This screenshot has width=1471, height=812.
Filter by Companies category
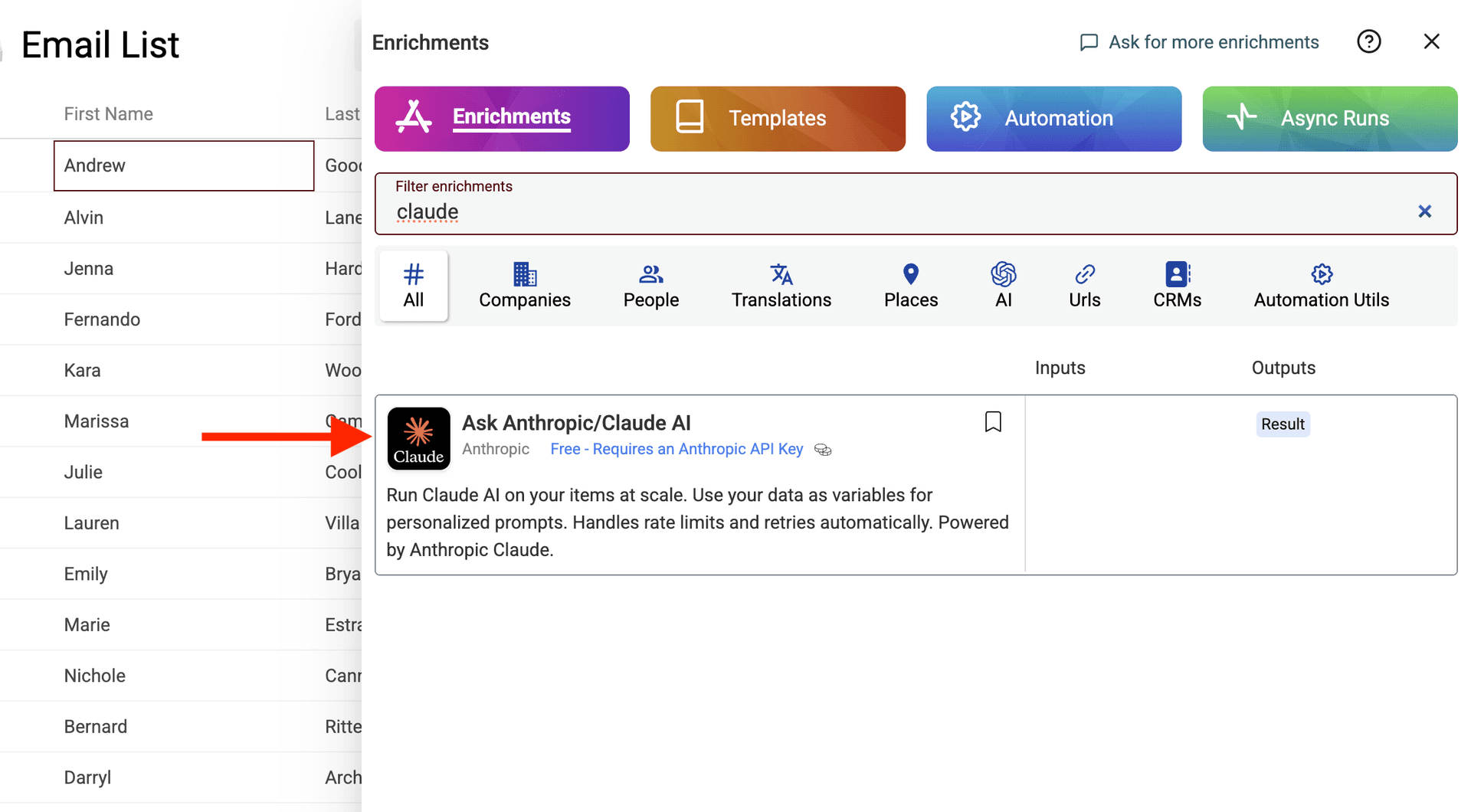(x=525, y=286)
